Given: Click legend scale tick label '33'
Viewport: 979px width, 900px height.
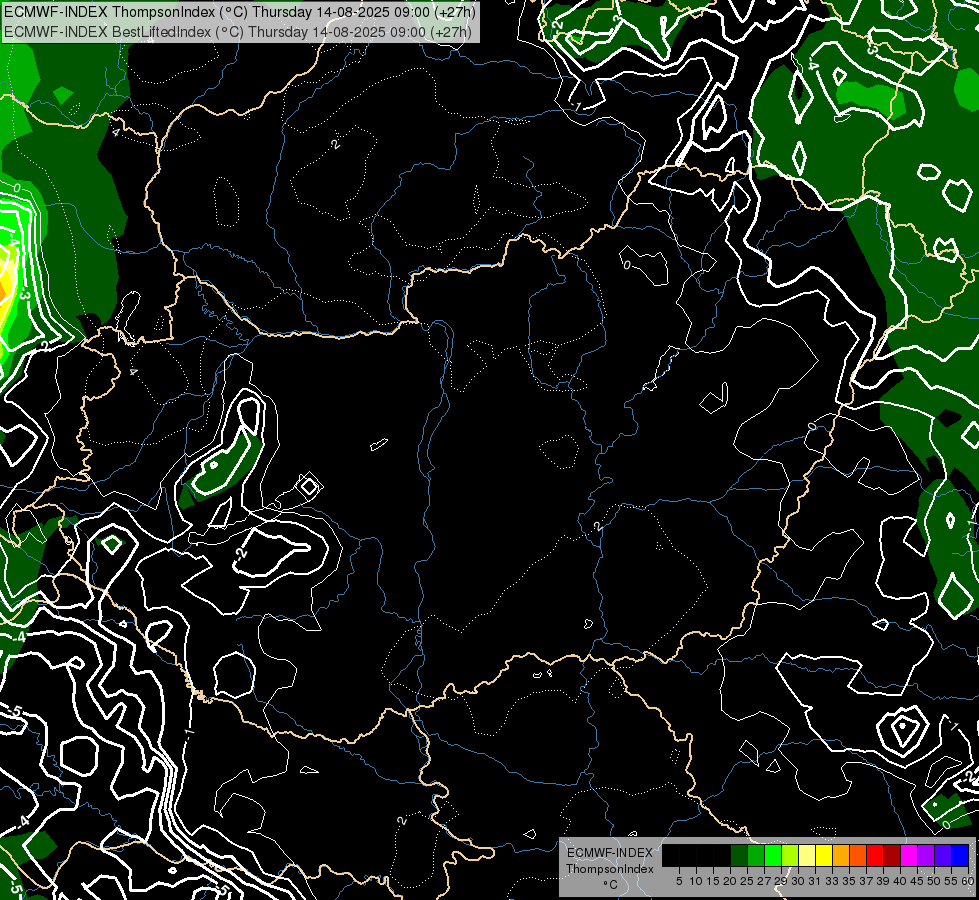Looking at the screenshot, I should click(x=832, y=881).
